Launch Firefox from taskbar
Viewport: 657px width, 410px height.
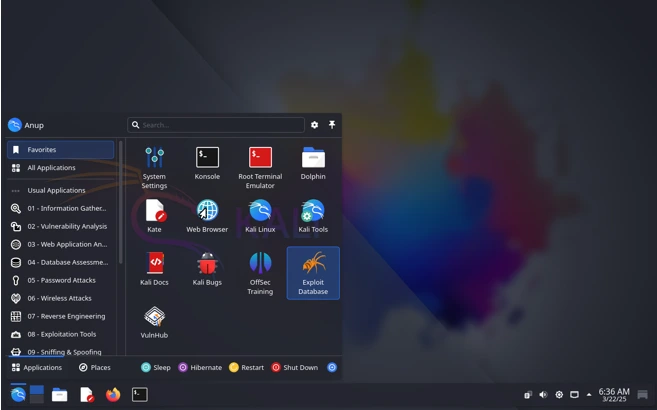point(113,395)
